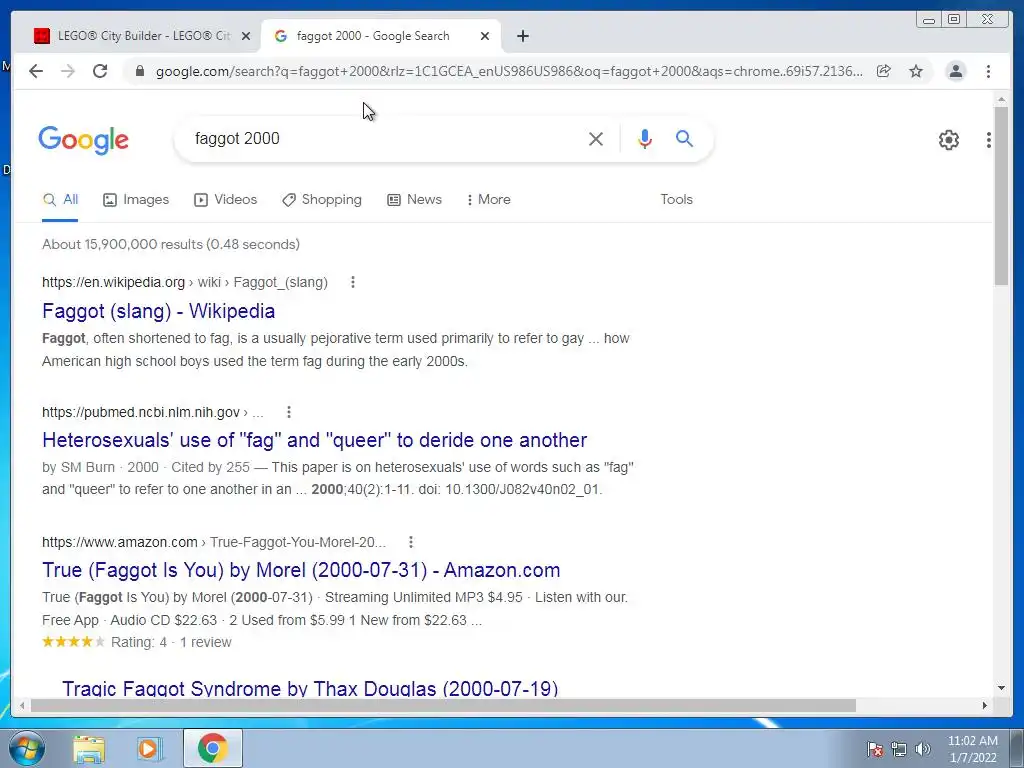Click the magnifier search button
Viewport: 1024px width, 768px height.
click(x=684, y=138)
